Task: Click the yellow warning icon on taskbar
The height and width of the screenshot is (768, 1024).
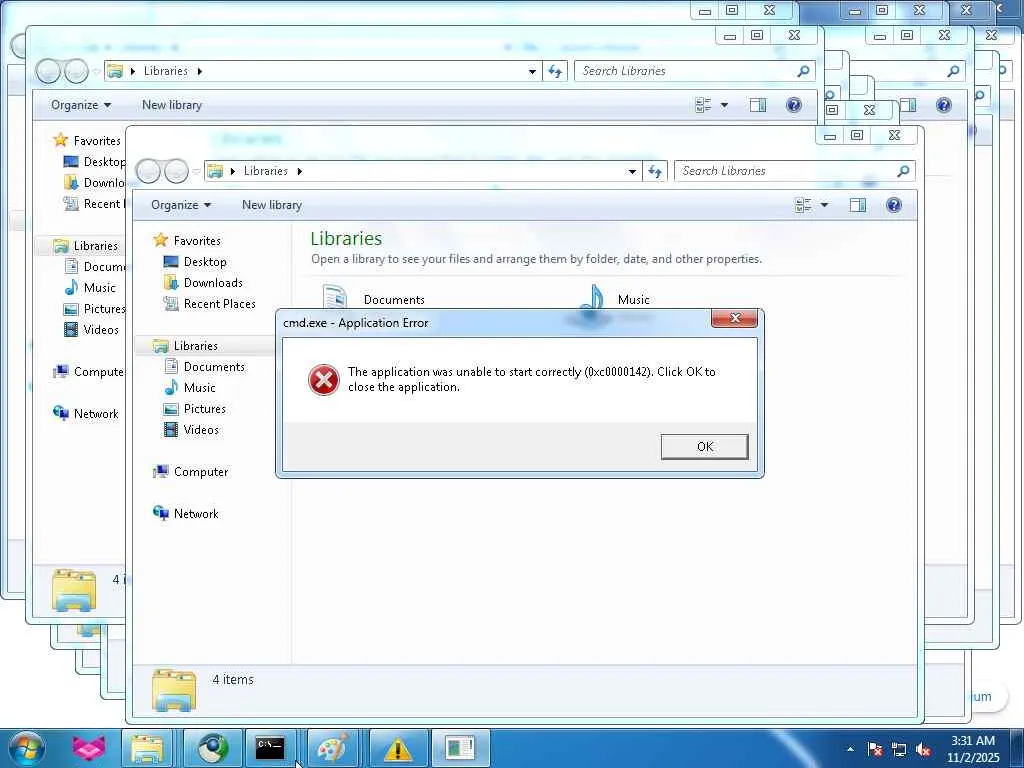Action: [397, 748]
